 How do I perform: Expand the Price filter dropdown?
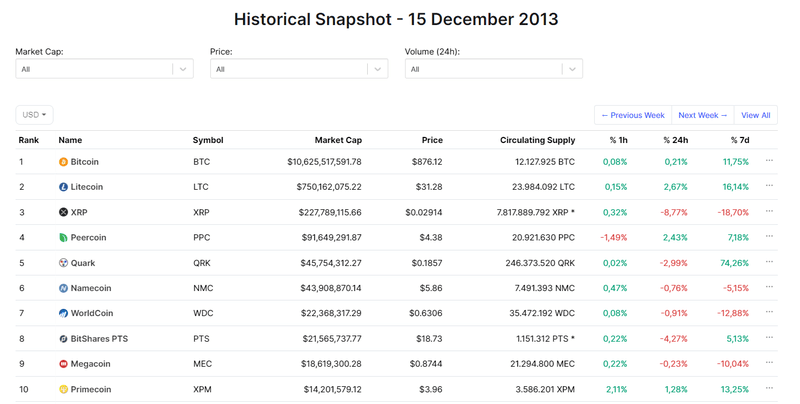pos(377,69)
